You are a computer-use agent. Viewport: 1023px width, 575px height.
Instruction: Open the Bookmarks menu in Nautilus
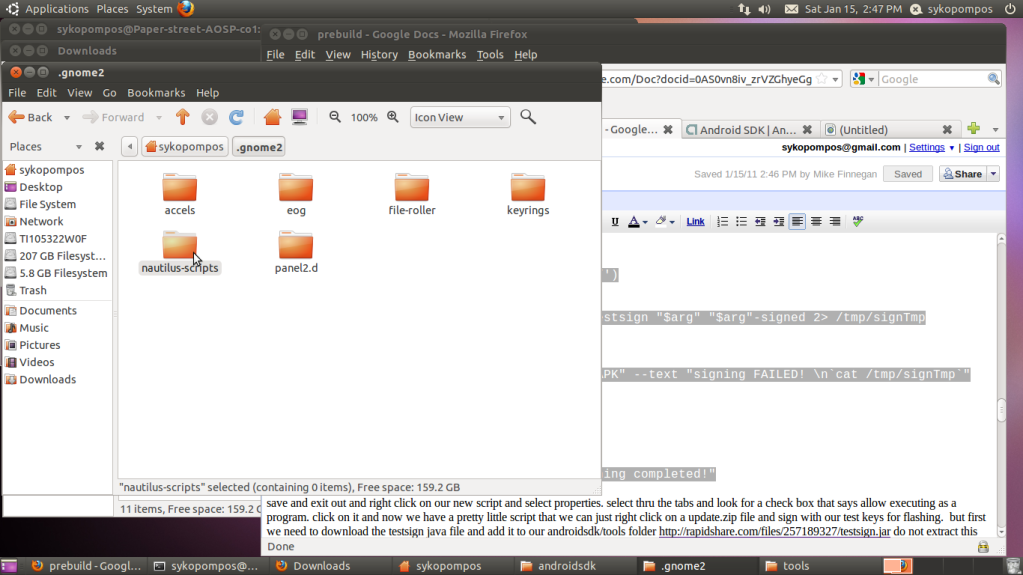point(156,93)
